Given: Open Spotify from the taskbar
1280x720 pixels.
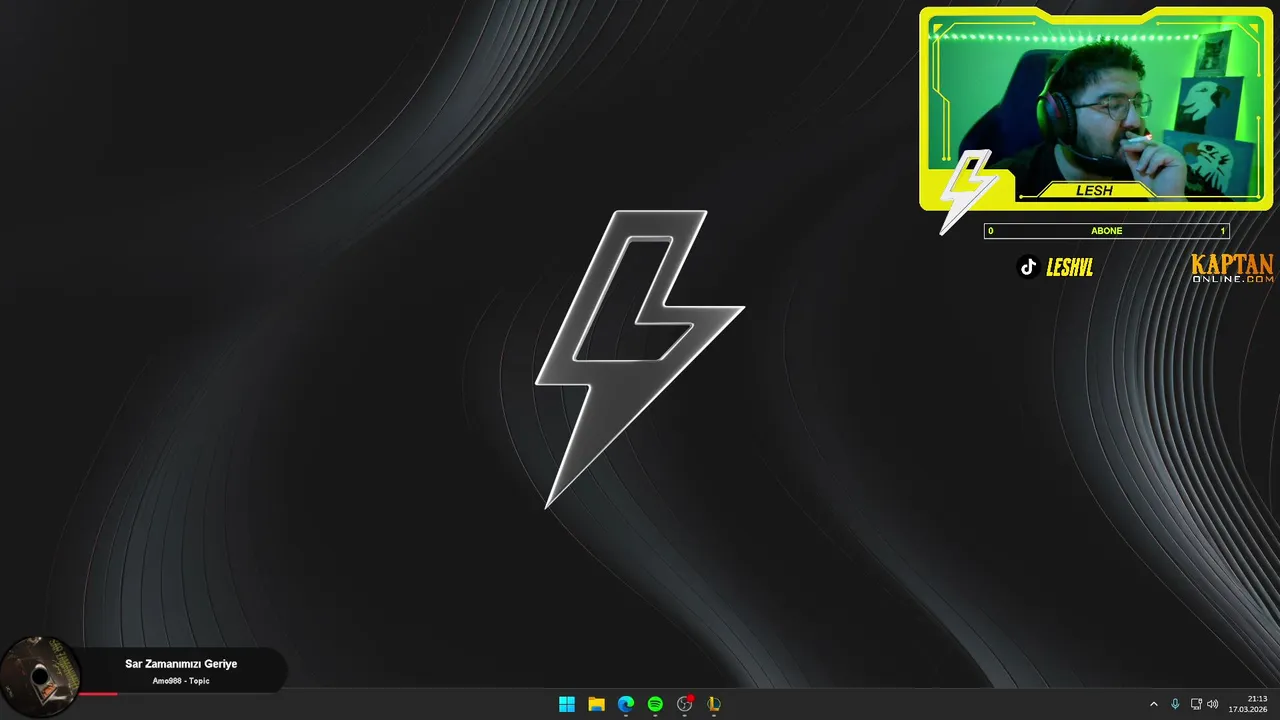Looking at the screenshot, I should point(655,704).
